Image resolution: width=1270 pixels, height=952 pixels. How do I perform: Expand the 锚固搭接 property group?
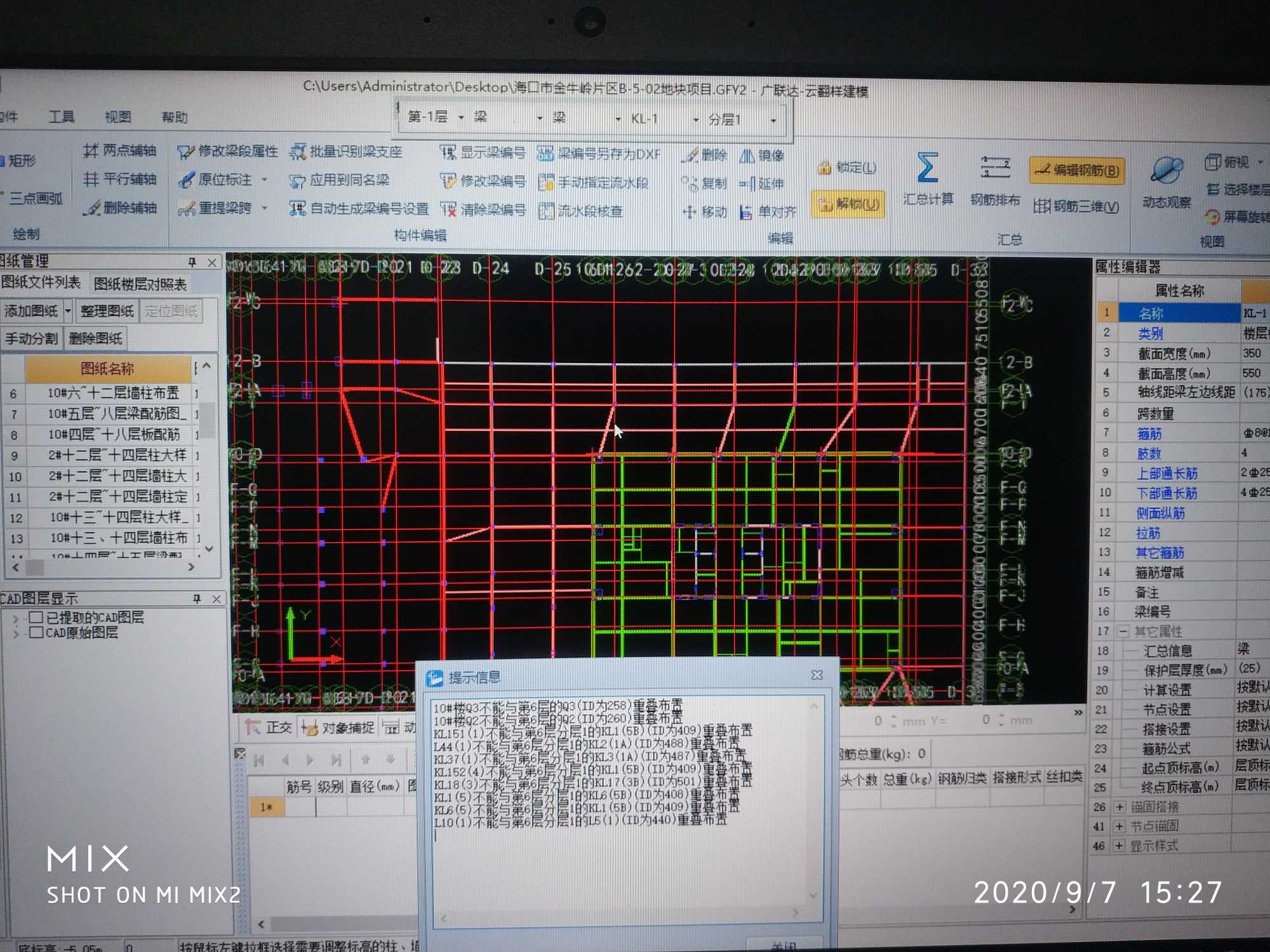tap(1120, 807)
